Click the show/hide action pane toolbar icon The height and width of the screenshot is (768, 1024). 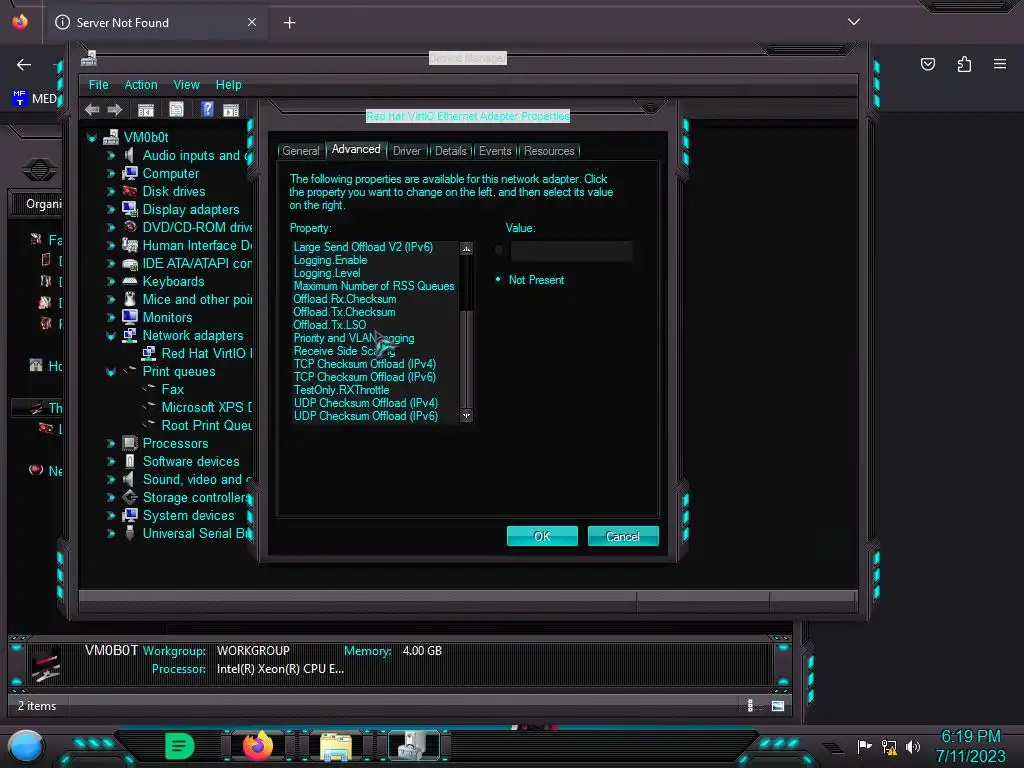coord(231,110)
